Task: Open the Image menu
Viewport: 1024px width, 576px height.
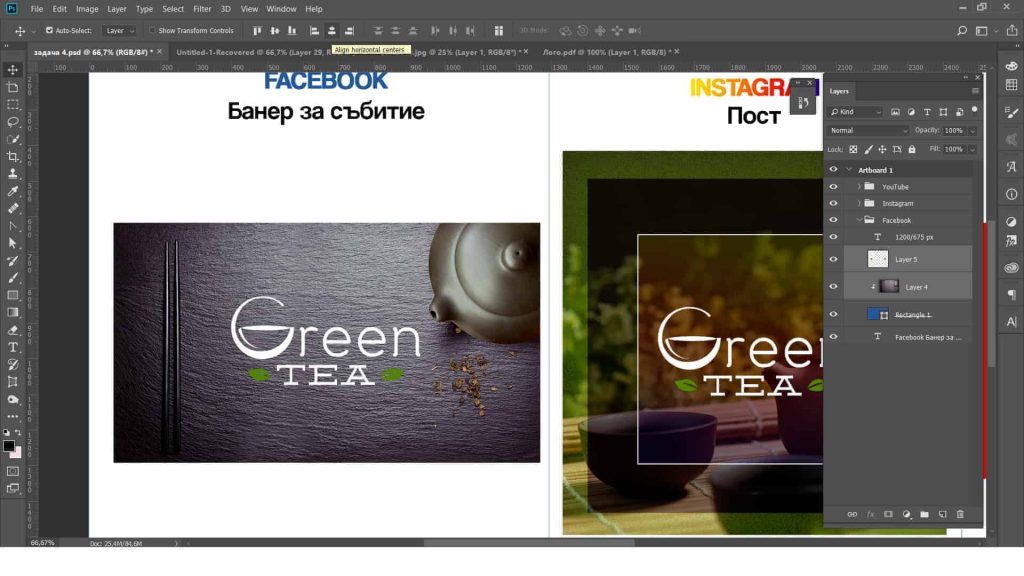Action: coord(87,9)
